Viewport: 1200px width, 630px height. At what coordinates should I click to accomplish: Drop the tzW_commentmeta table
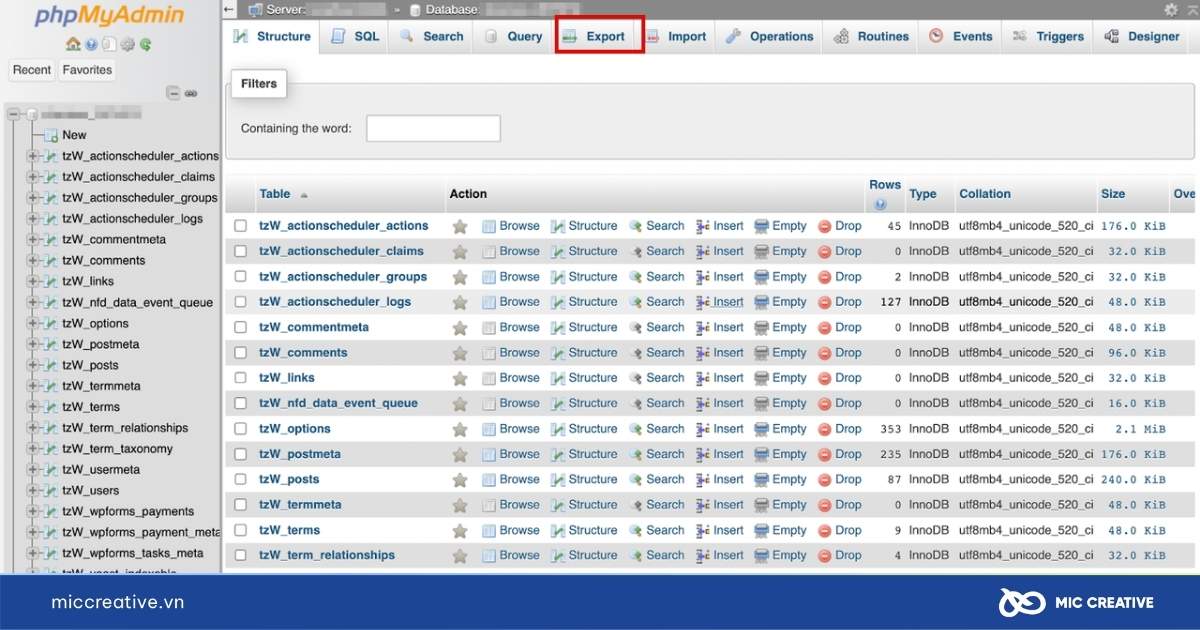(x=840, y=327)
